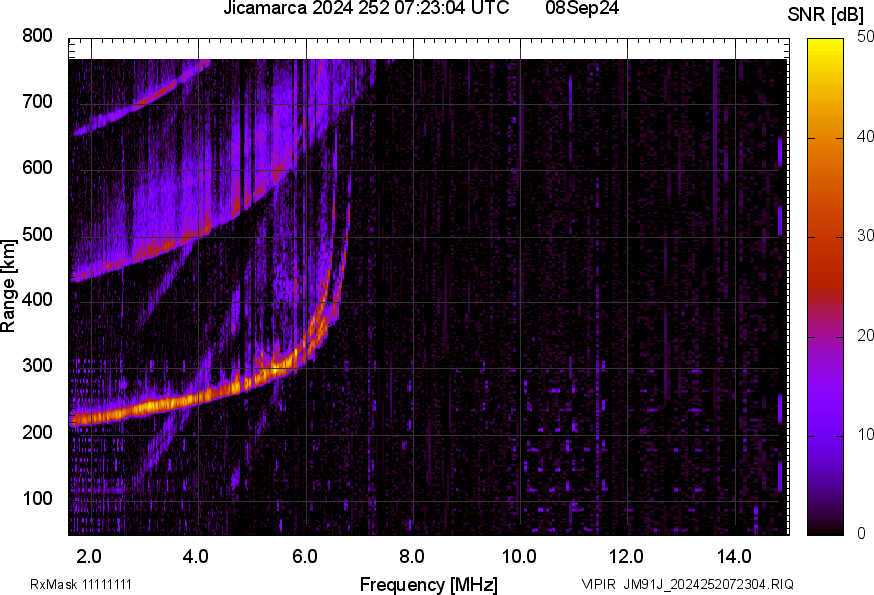This screenshot has width=874, height=595.
Task: Click the date label '08Sep24'
Action: pyautogui.click(x=582, y=8)
